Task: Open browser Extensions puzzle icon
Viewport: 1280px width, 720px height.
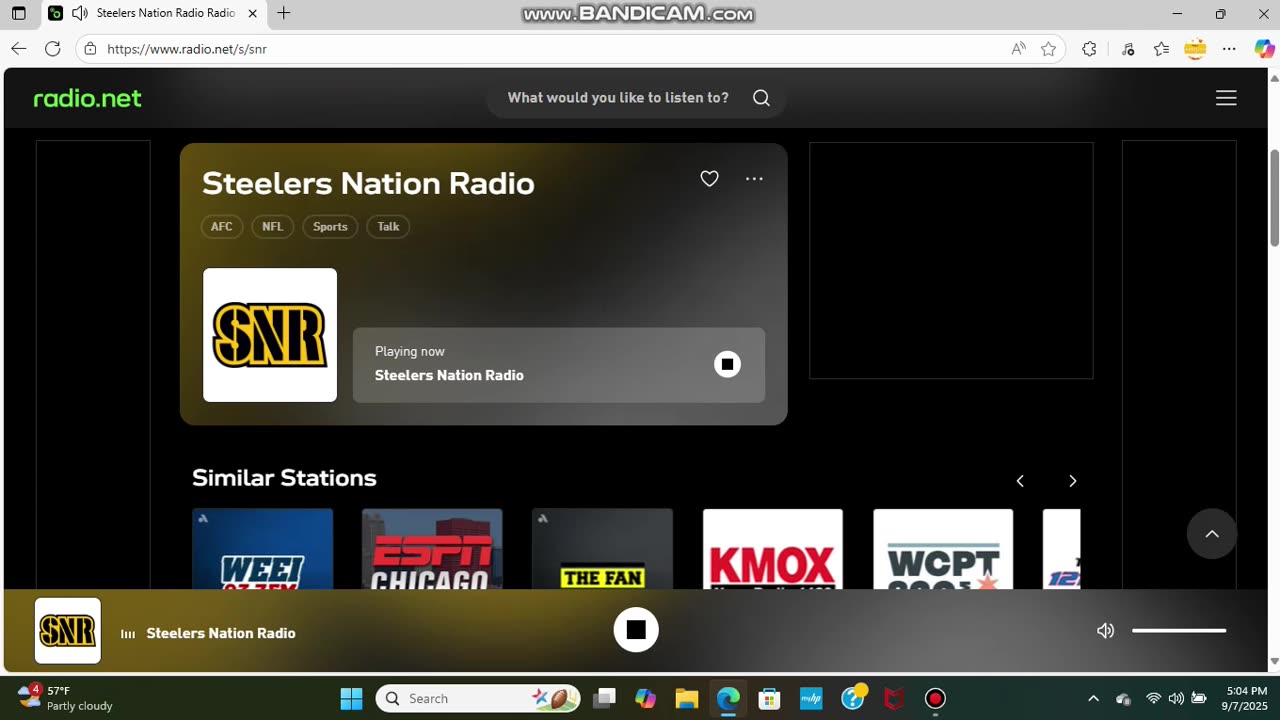Action: 1089,49
